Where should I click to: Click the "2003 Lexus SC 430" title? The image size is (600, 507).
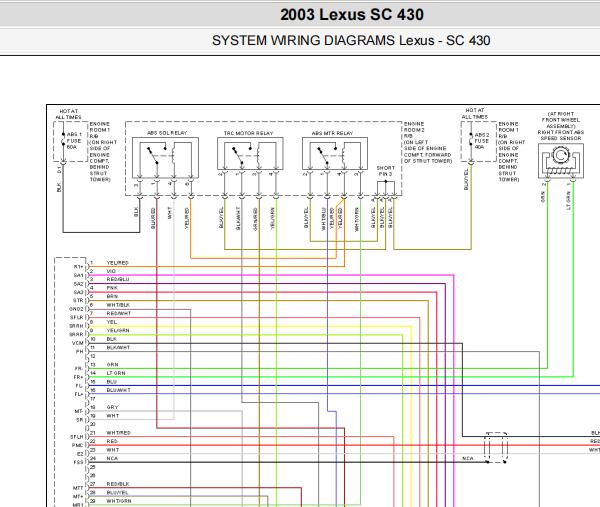[x=352, y=15]
